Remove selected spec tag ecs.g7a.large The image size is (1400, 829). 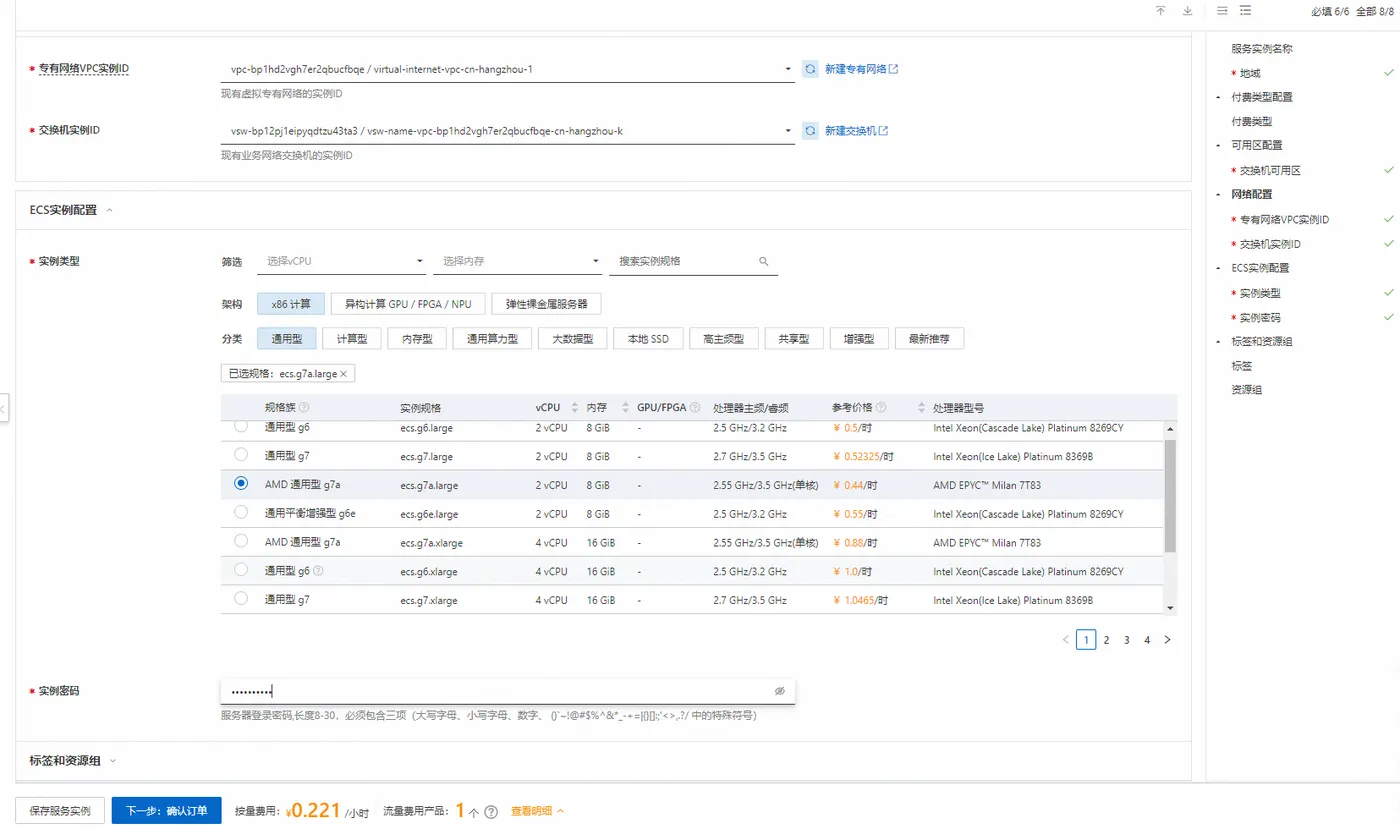(x=343, y=374)
